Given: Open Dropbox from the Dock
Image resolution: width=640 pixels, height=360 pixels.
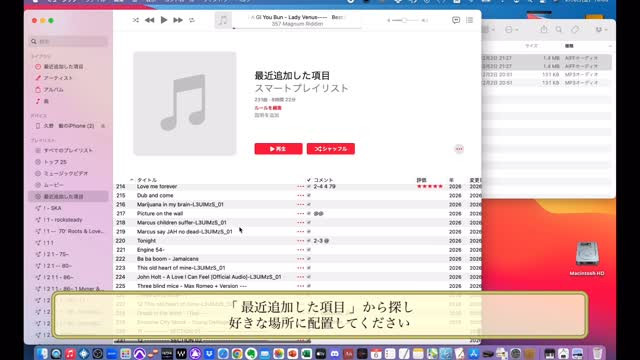Looking at the screenshot, I should click(x=209, y=353).
